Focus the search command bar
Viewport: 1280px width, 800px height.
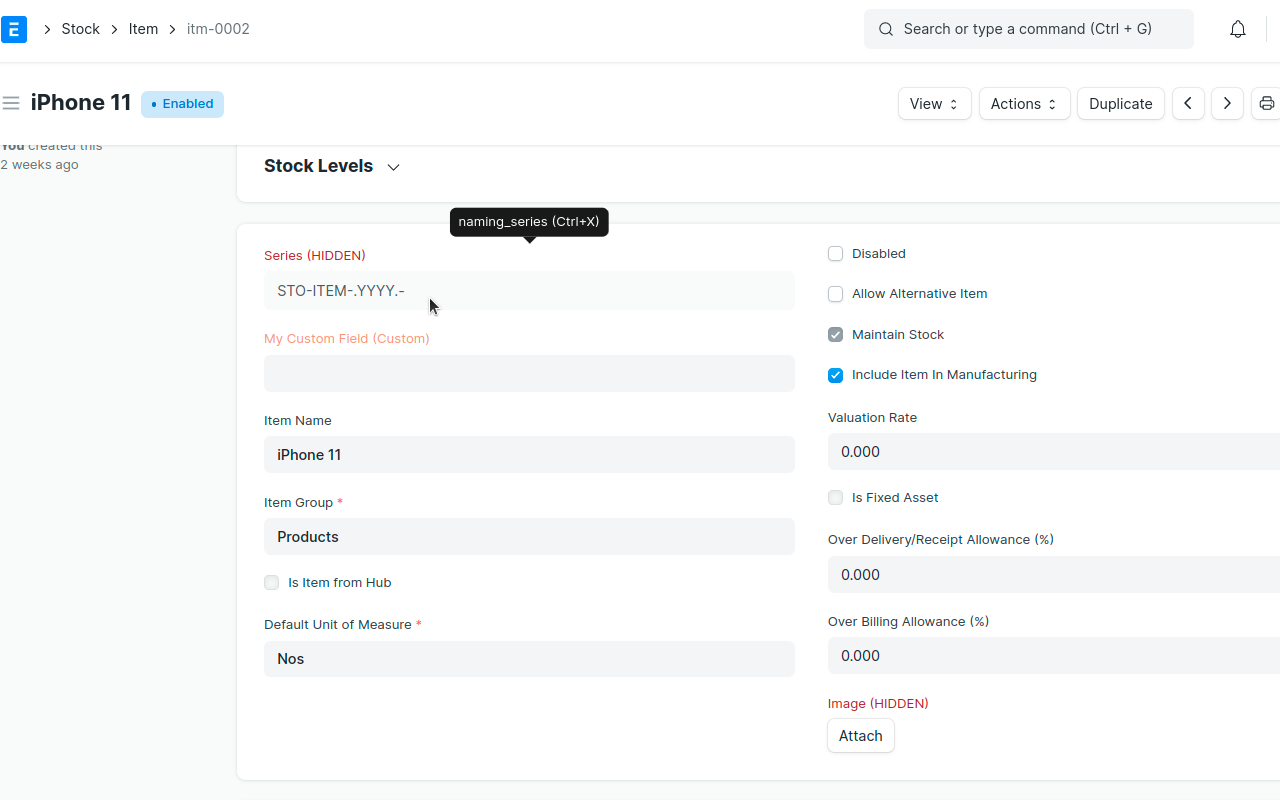coord(1028,29)
